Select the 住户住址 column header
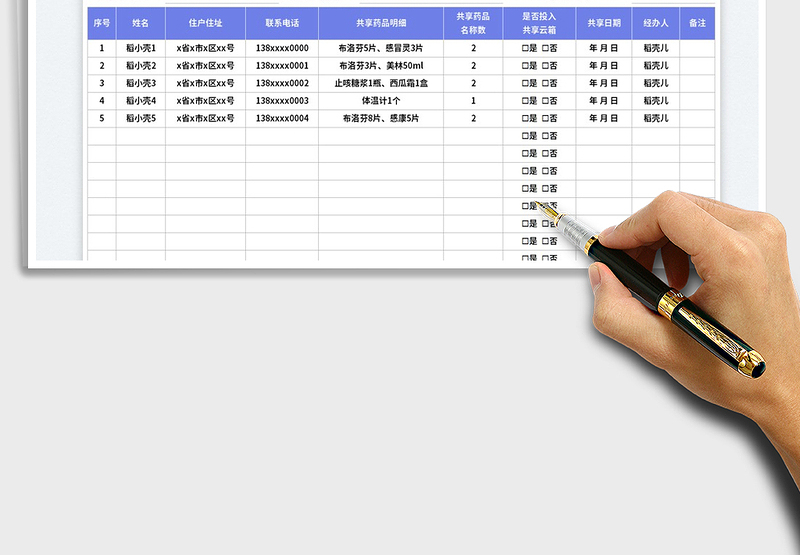Screen dimensions: 800x555 pyautogui.click(x=205, y=23)
